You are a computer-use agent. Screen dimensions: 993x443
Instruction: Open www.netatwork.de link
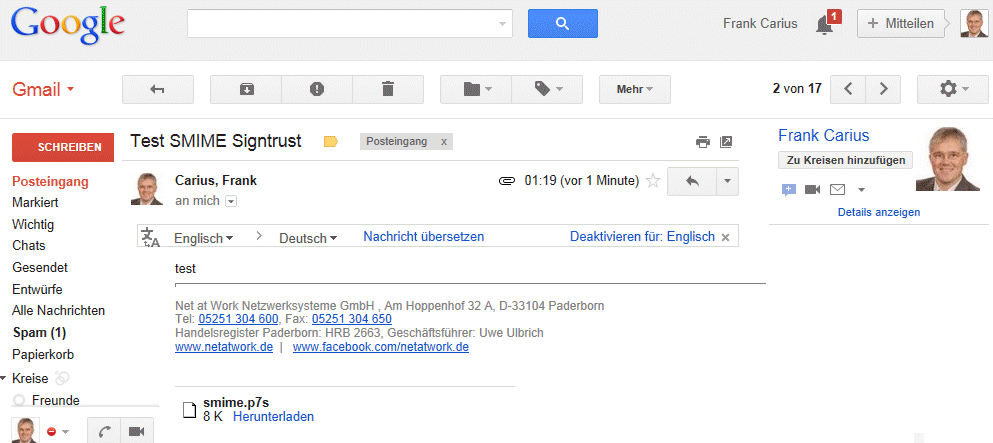[224, 347]
